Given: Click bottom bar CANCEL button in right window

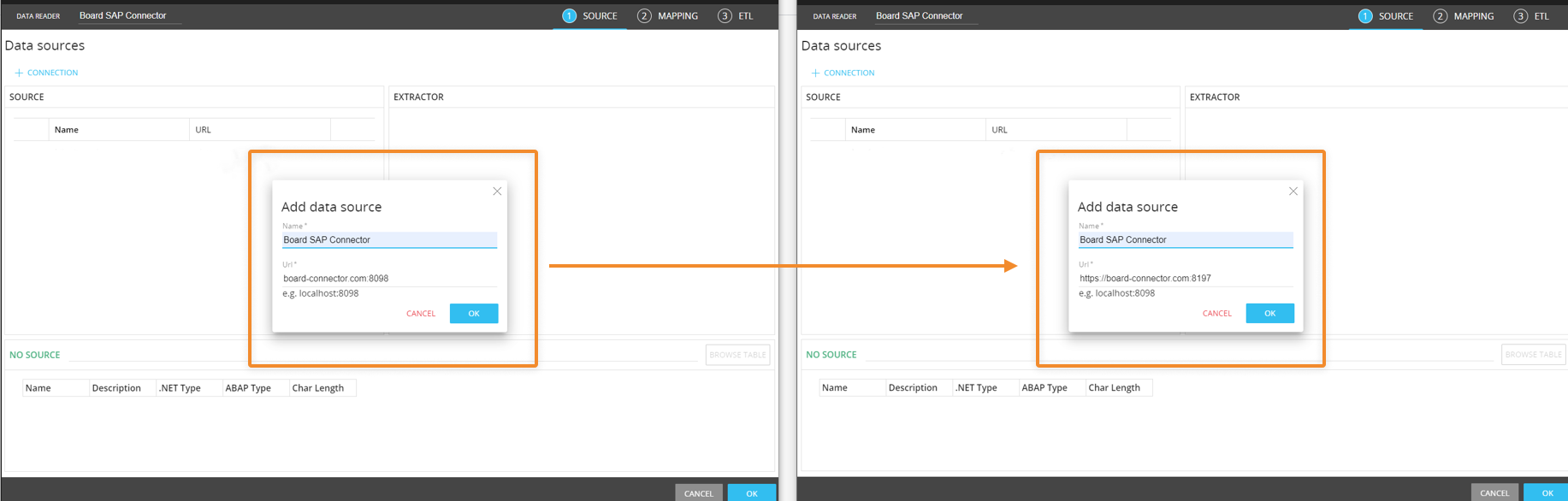Looking at the screenshot, I should tap(1494, 493).
